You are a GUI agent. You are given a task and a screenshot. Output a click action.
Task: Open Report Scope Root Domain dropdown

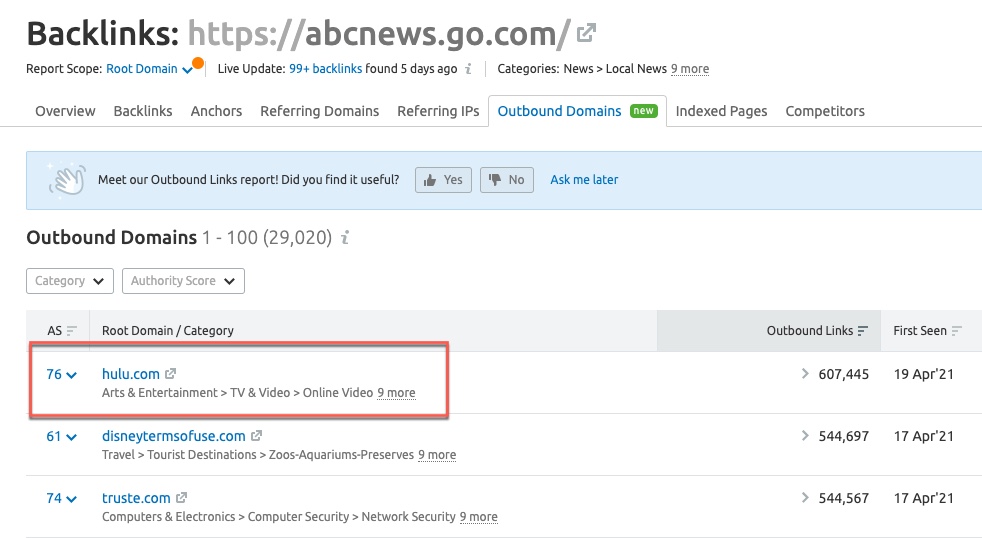click(x=149, y=69)
